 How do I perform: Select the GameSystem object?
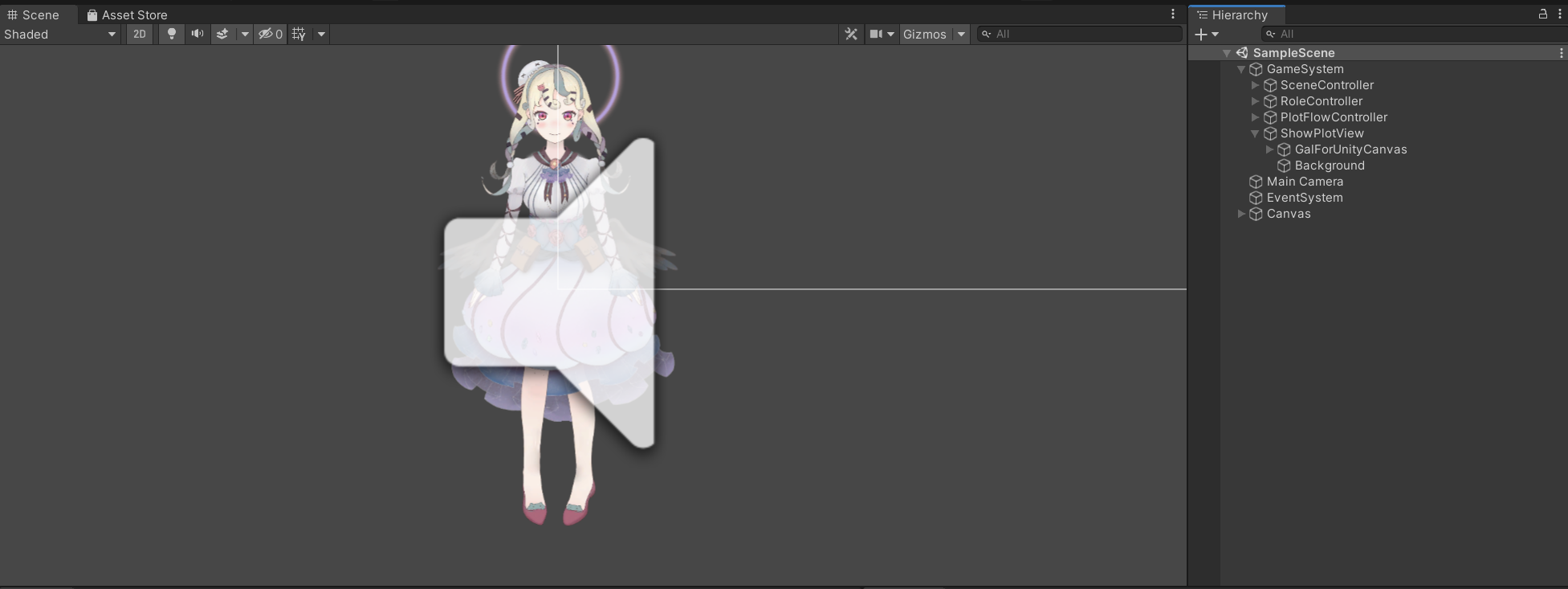[x=1305, y=69]
